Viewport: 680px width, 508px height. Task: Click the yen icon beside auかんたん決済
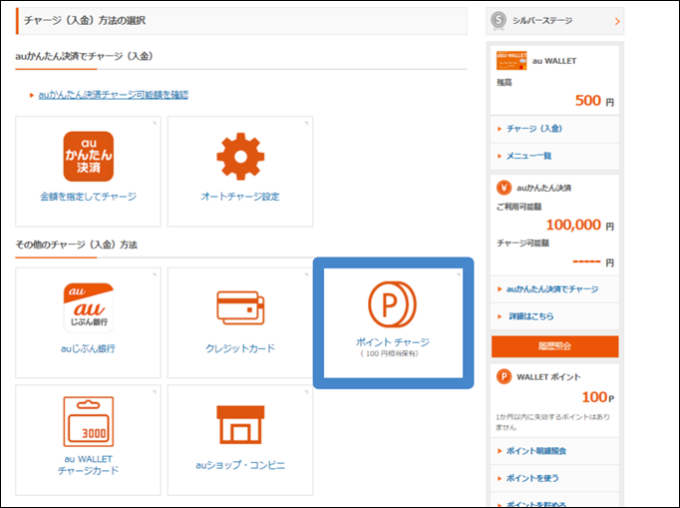point(504,187)
